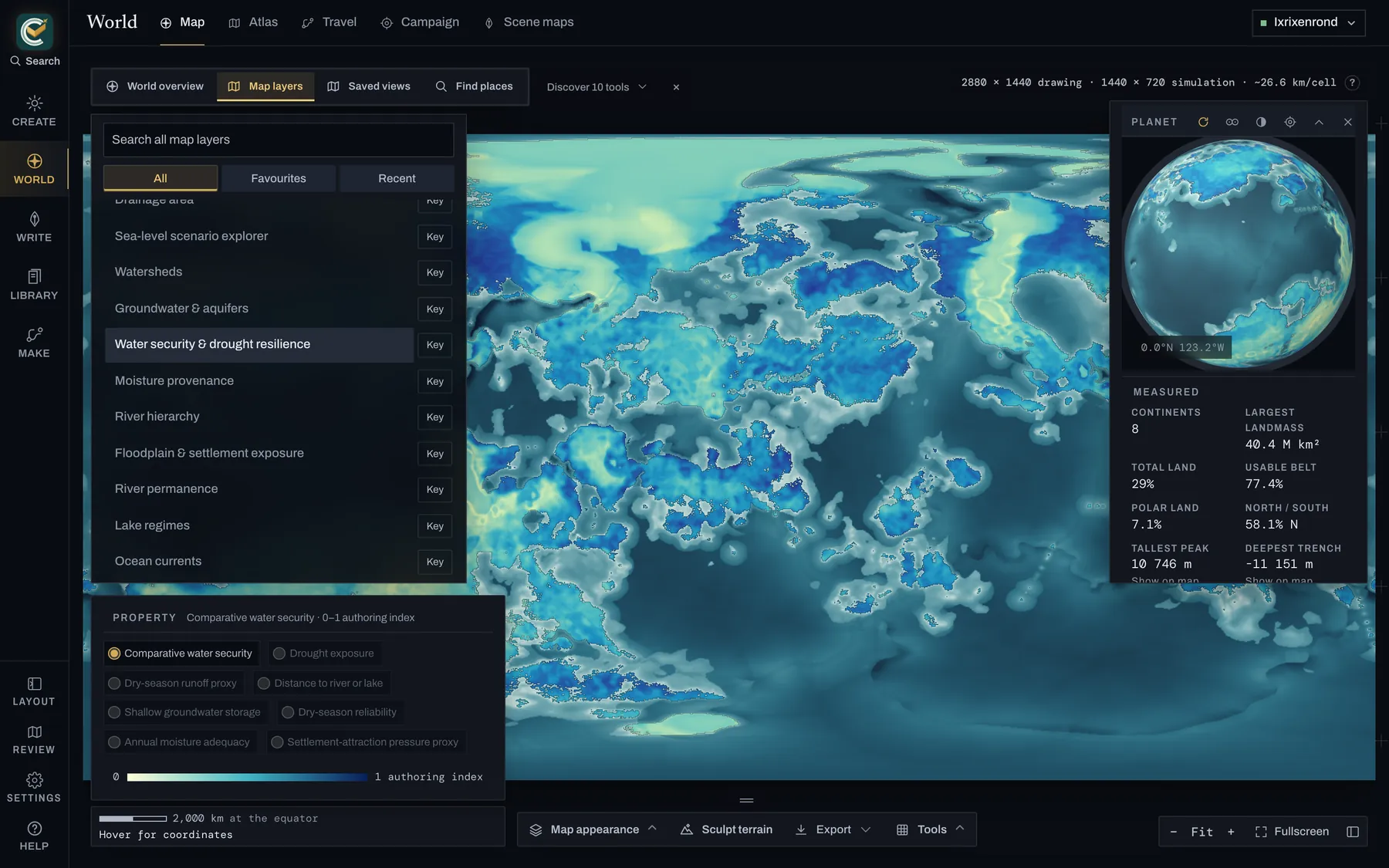This screenshot has height=868, width=1389.
Task: Expand the Tools menu
Action: pos(931,829)
